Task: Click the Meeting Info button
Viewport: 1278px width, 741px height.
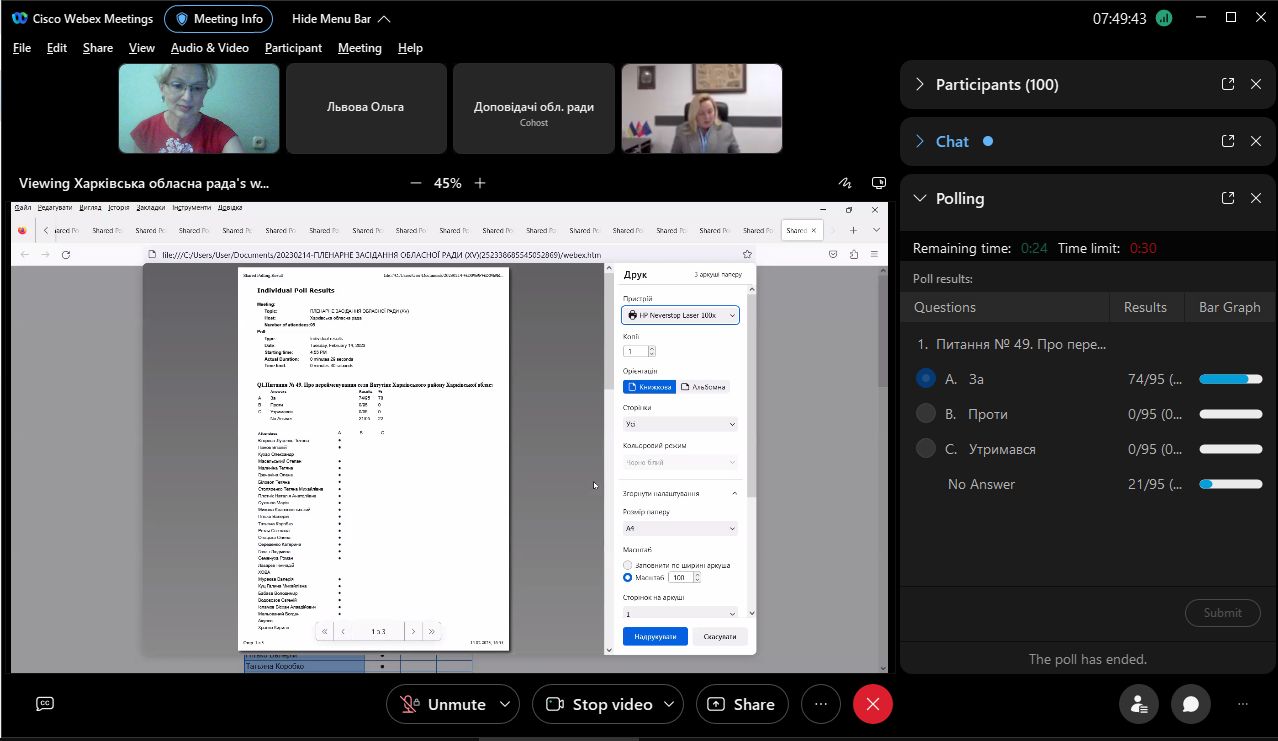Action: click(218, 18)
